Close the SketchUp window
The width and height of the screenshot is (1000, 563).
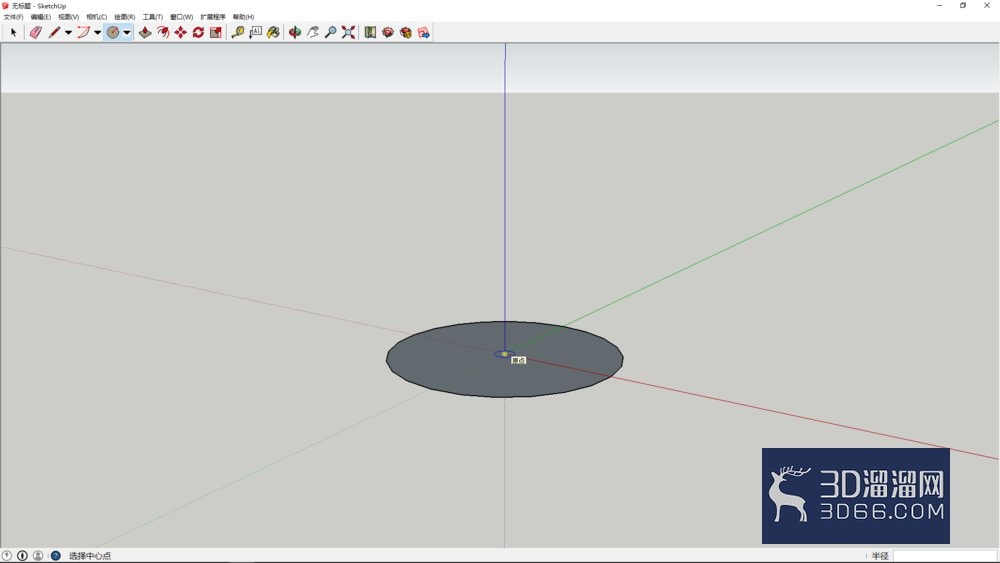[x=987, y=5]
